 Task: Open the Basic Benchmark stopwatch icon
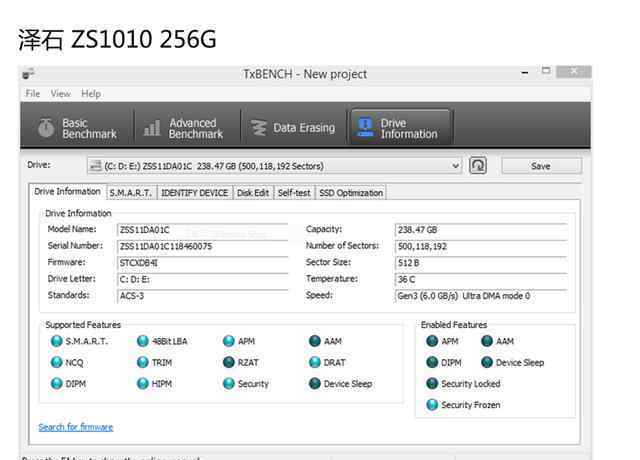pyautogui.click(x=46, y=128)
